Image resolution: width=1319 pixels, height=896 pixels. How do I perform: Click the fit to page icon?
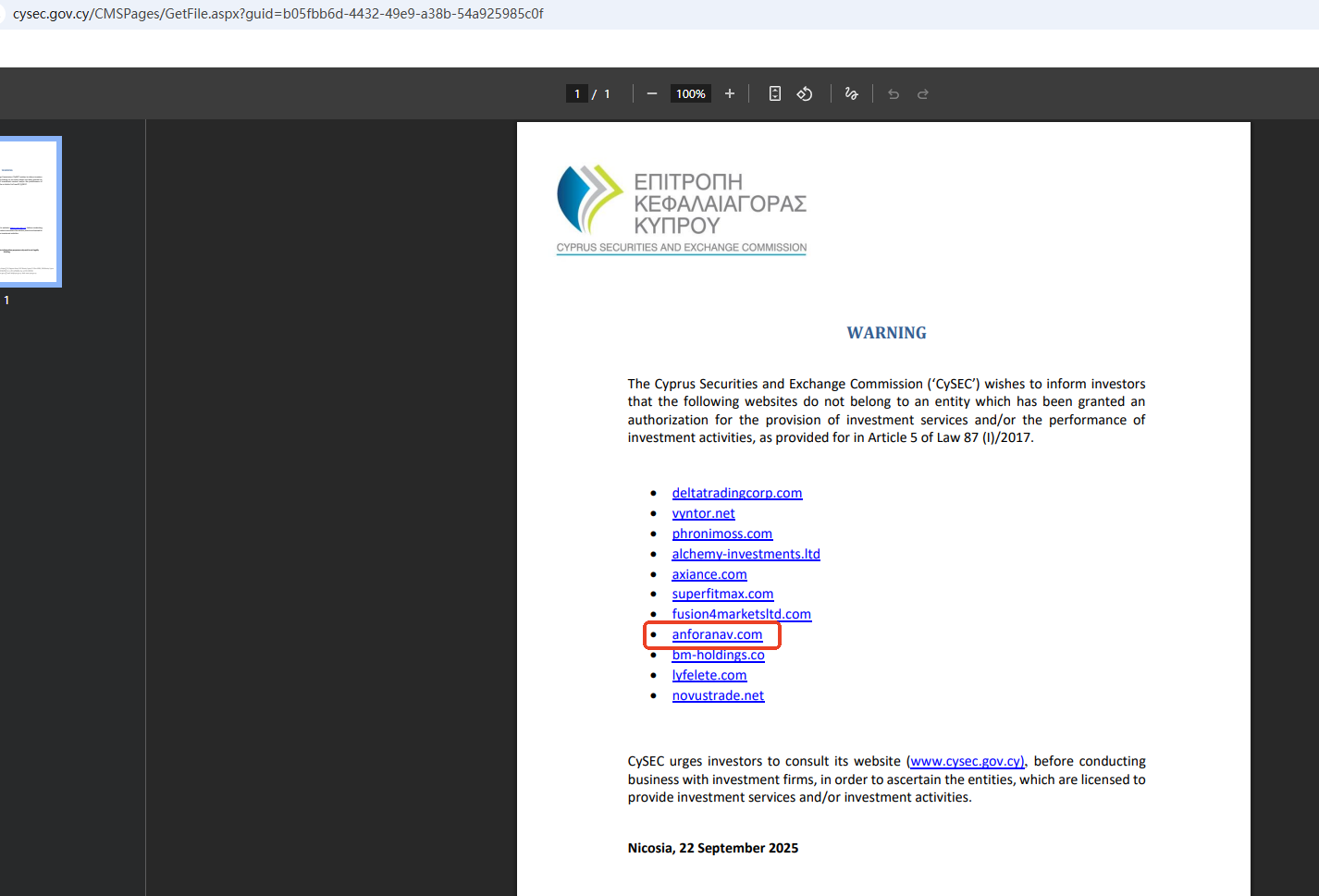pyautogui.click(x=775, y=93)
